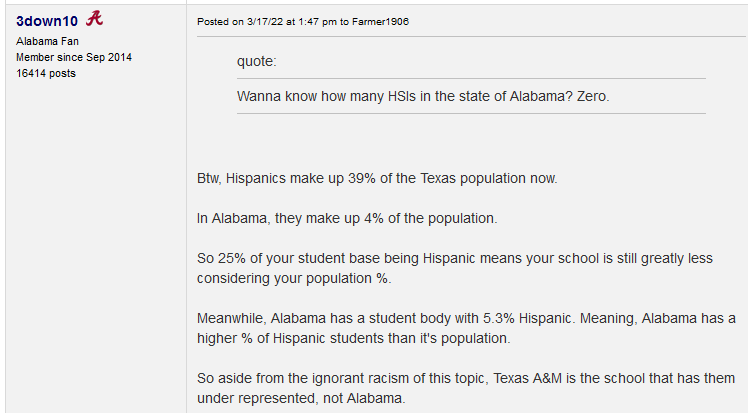Screen dimensions: 748x413
Task: Open the 3down10 user profile link
Action: (x=47, y=19)
